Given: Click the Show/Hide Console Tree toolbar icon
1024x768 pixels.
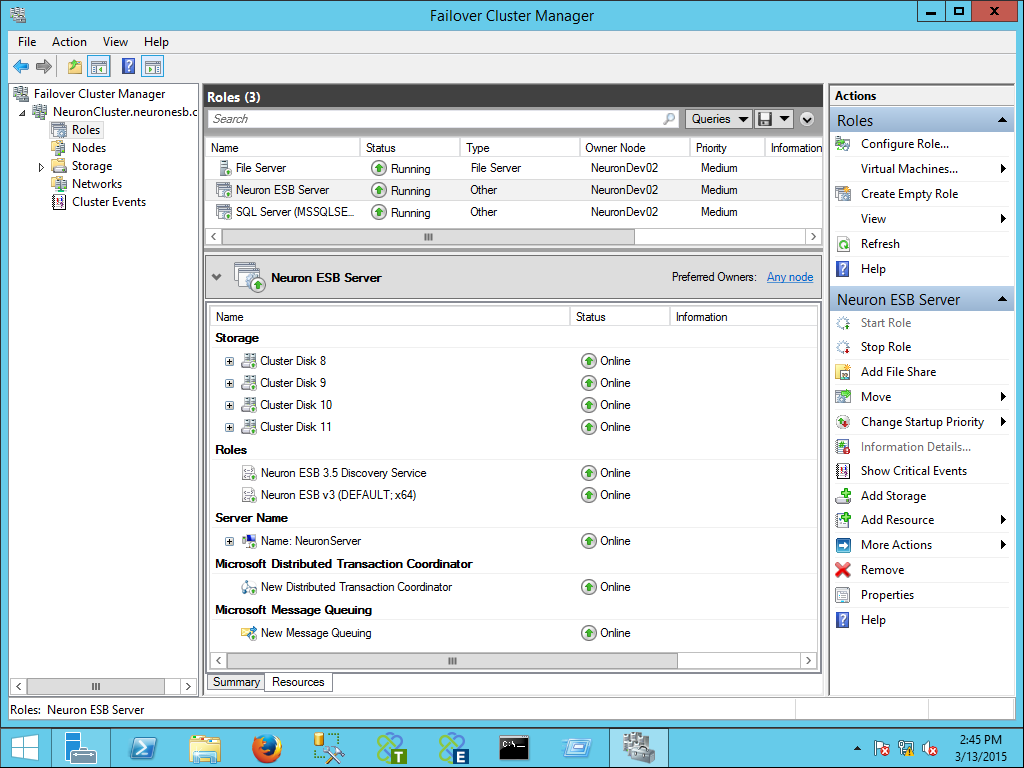Looking at the screenshot, I should 99,66.
